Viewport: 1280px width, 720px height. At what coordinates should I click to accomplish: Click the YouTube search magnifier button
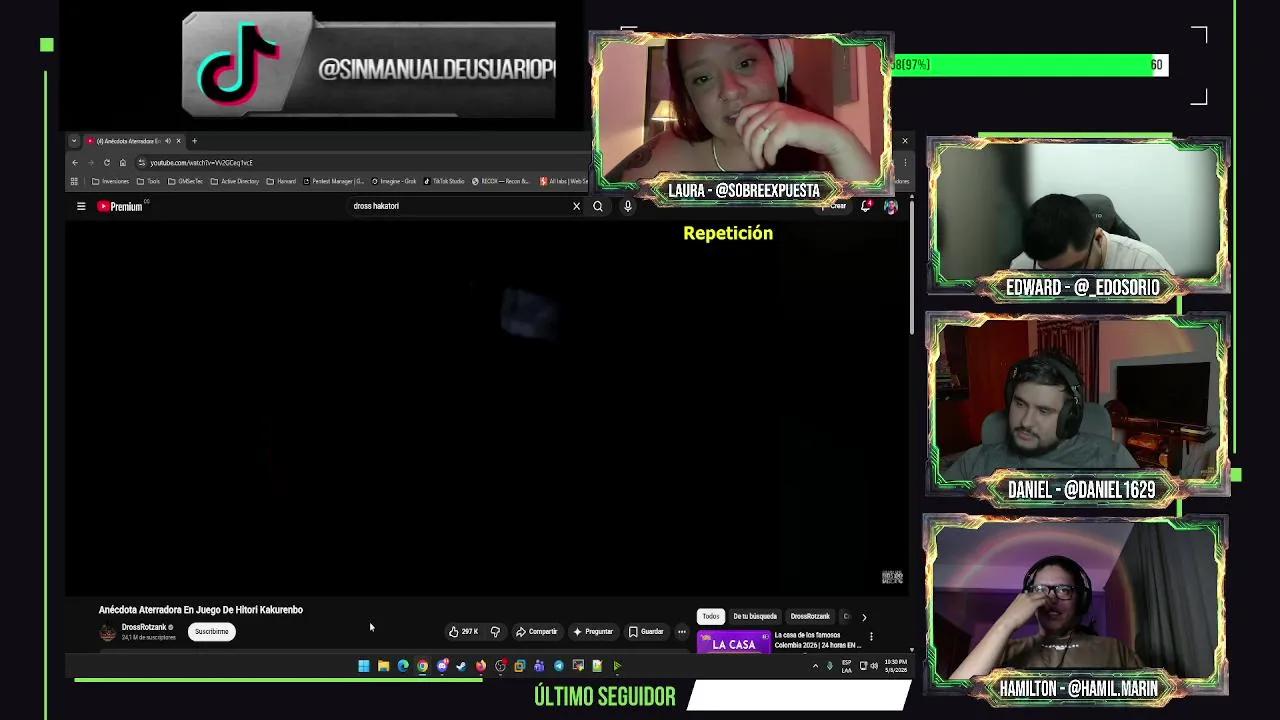[598, 206]
